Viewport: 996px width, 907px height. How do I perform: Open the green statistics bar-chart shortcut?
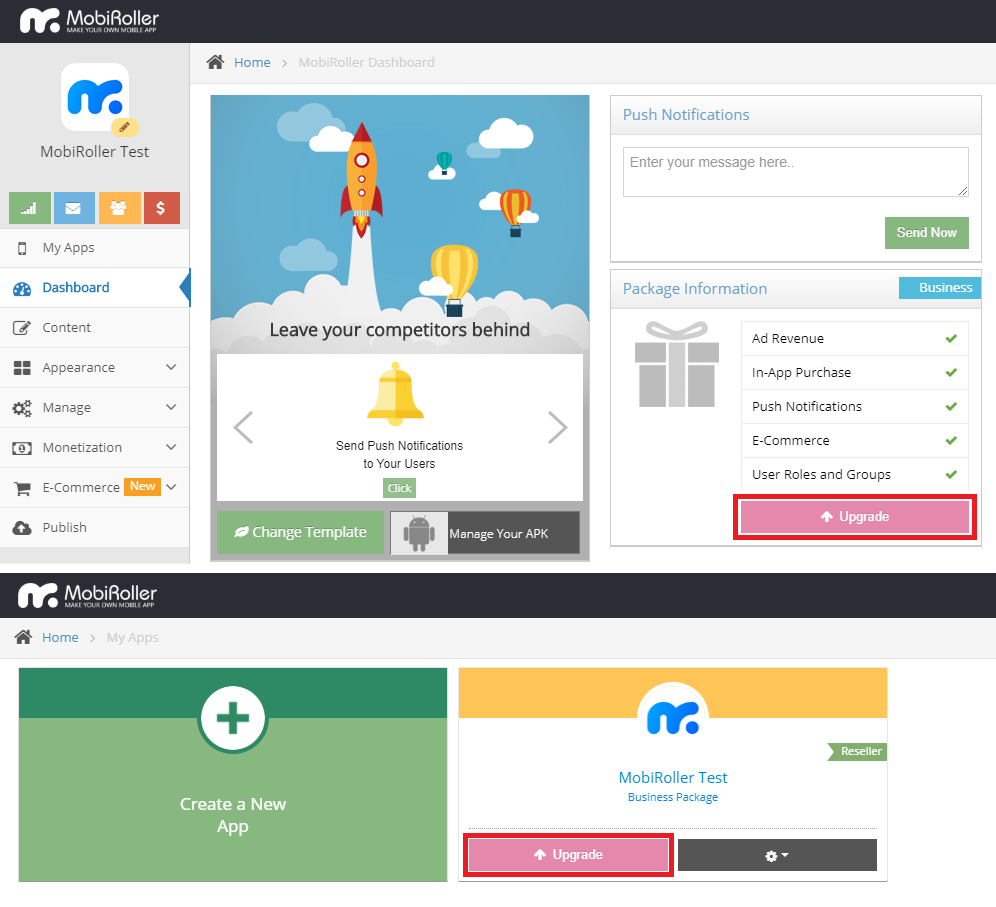coord(30,208)
